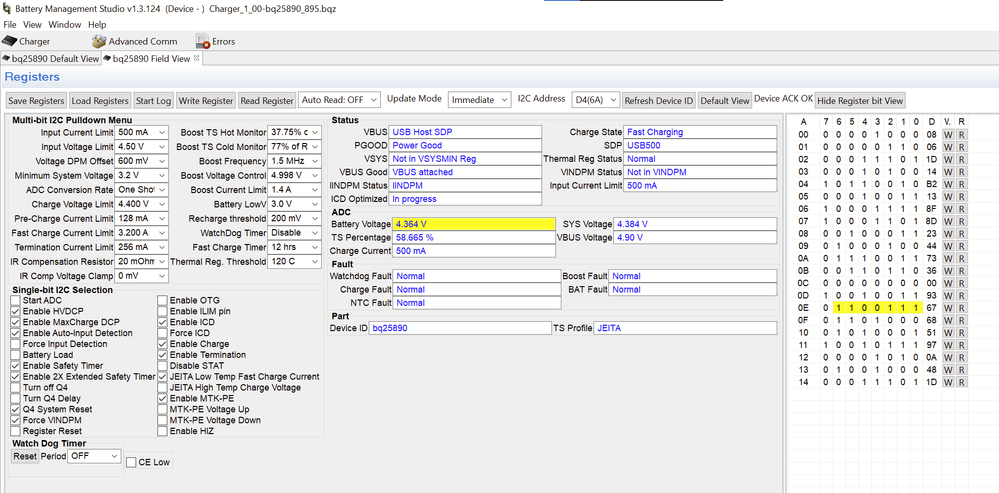Click the Battery Management Studio app icon
This screenshot has width=999, height=493.
6,10
